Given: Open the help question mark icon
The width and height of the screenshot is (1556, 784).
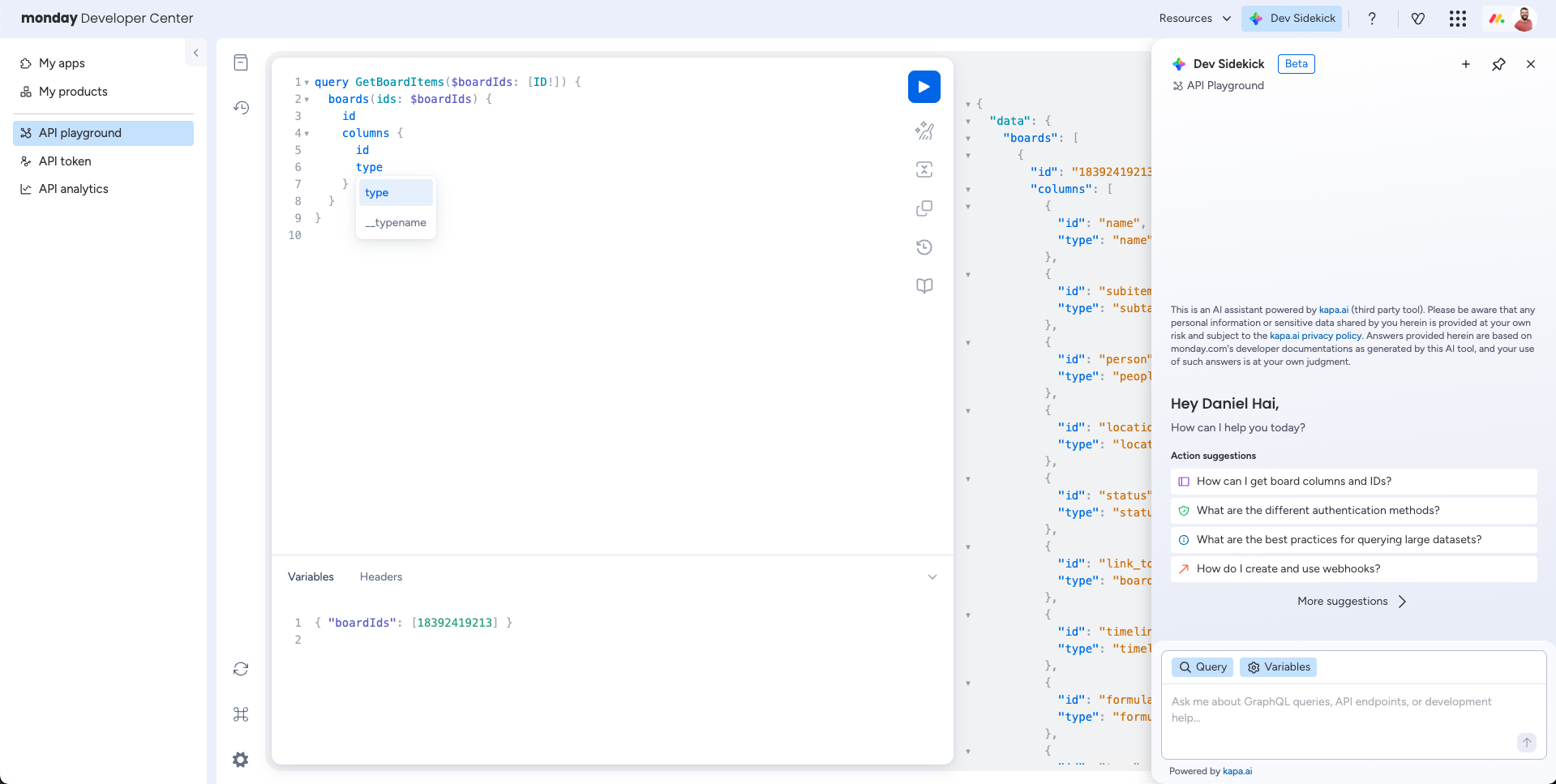Looking at the screenshot, I should click(1372, 19).
